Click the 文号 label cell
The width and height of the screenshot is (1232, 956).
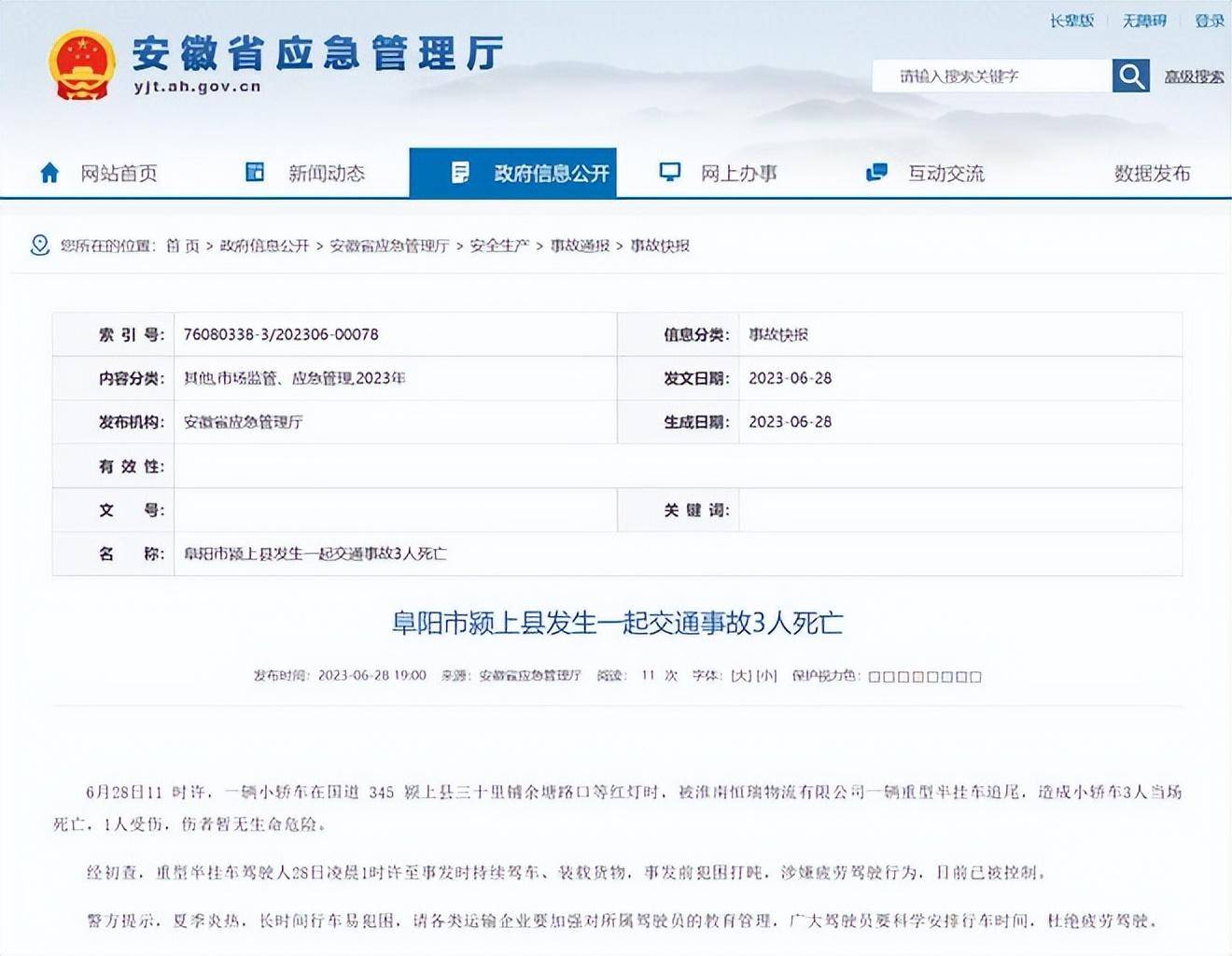coord(114,510)
